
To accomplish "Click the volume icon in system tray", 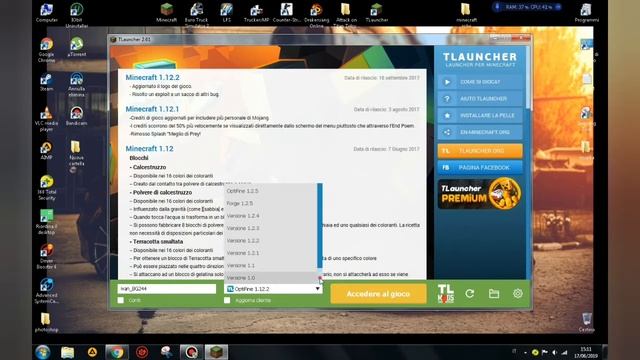I will click(554, 352).
